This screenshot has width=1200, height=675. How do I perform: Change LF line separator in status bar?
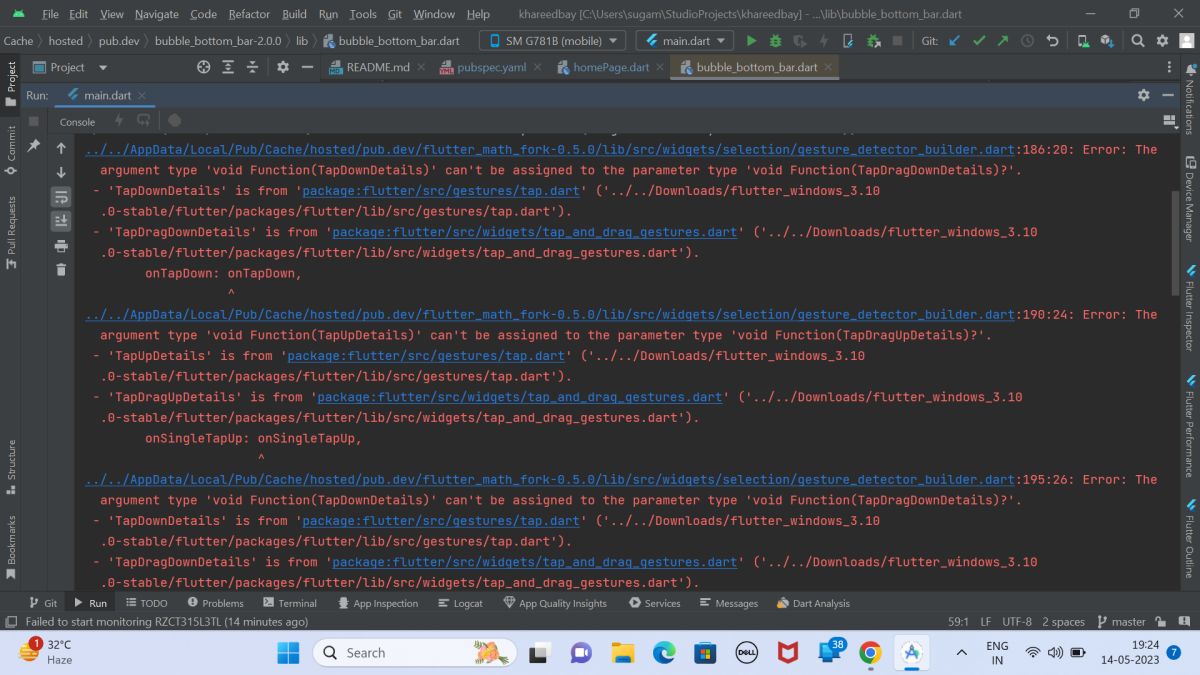(986, 621)
